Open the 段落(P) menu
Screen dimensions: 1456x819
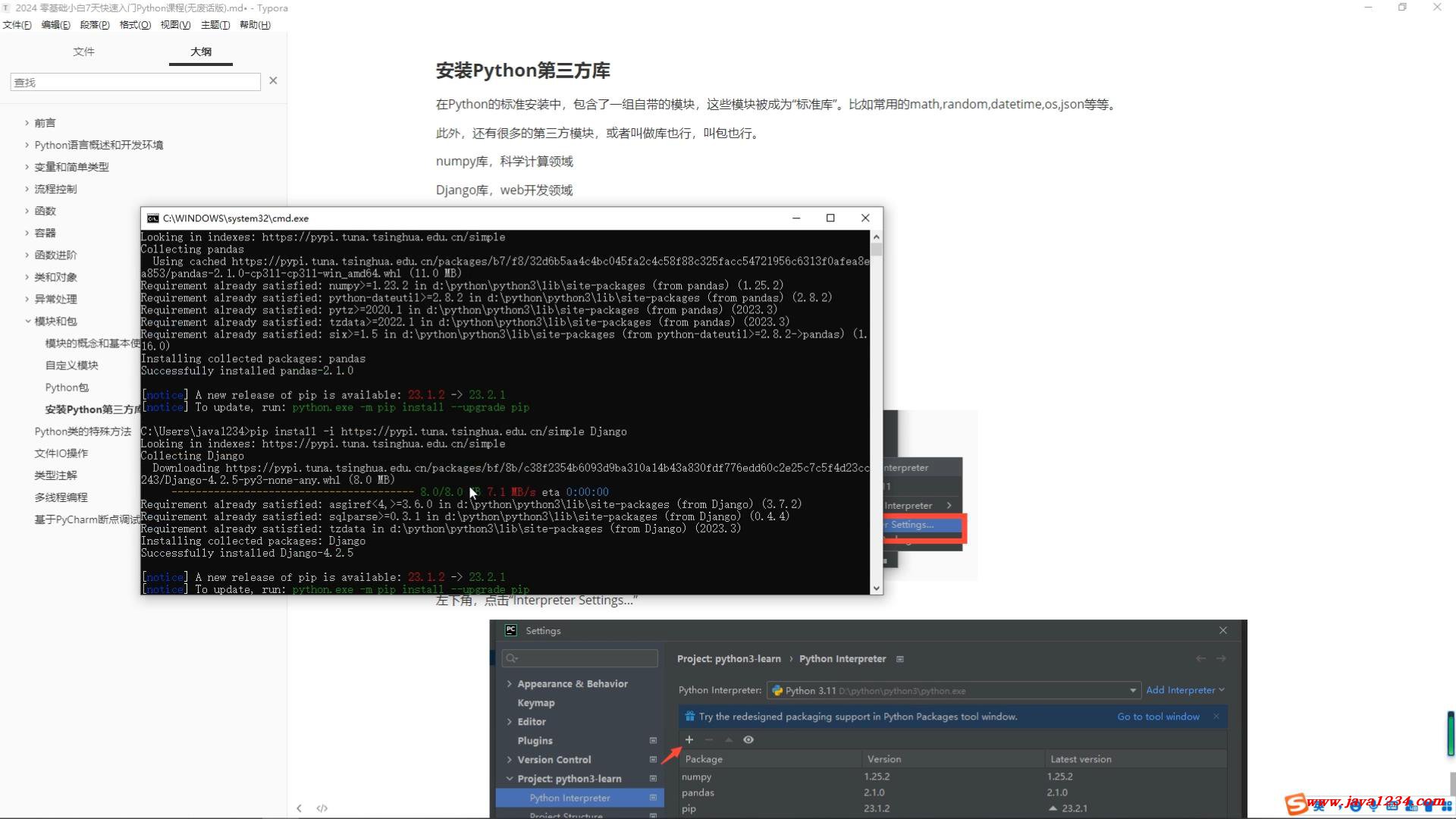[95, 25]
